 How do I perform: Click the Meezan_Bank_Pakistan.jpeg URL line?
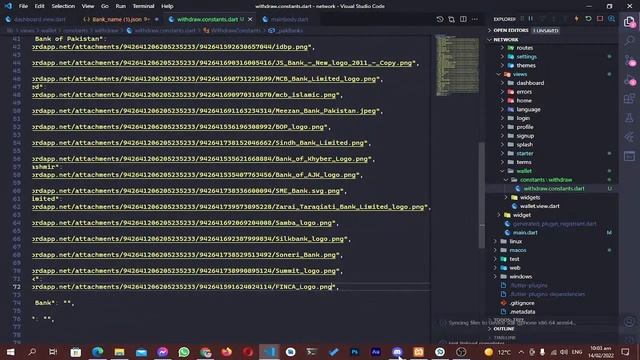click(205, 111)
